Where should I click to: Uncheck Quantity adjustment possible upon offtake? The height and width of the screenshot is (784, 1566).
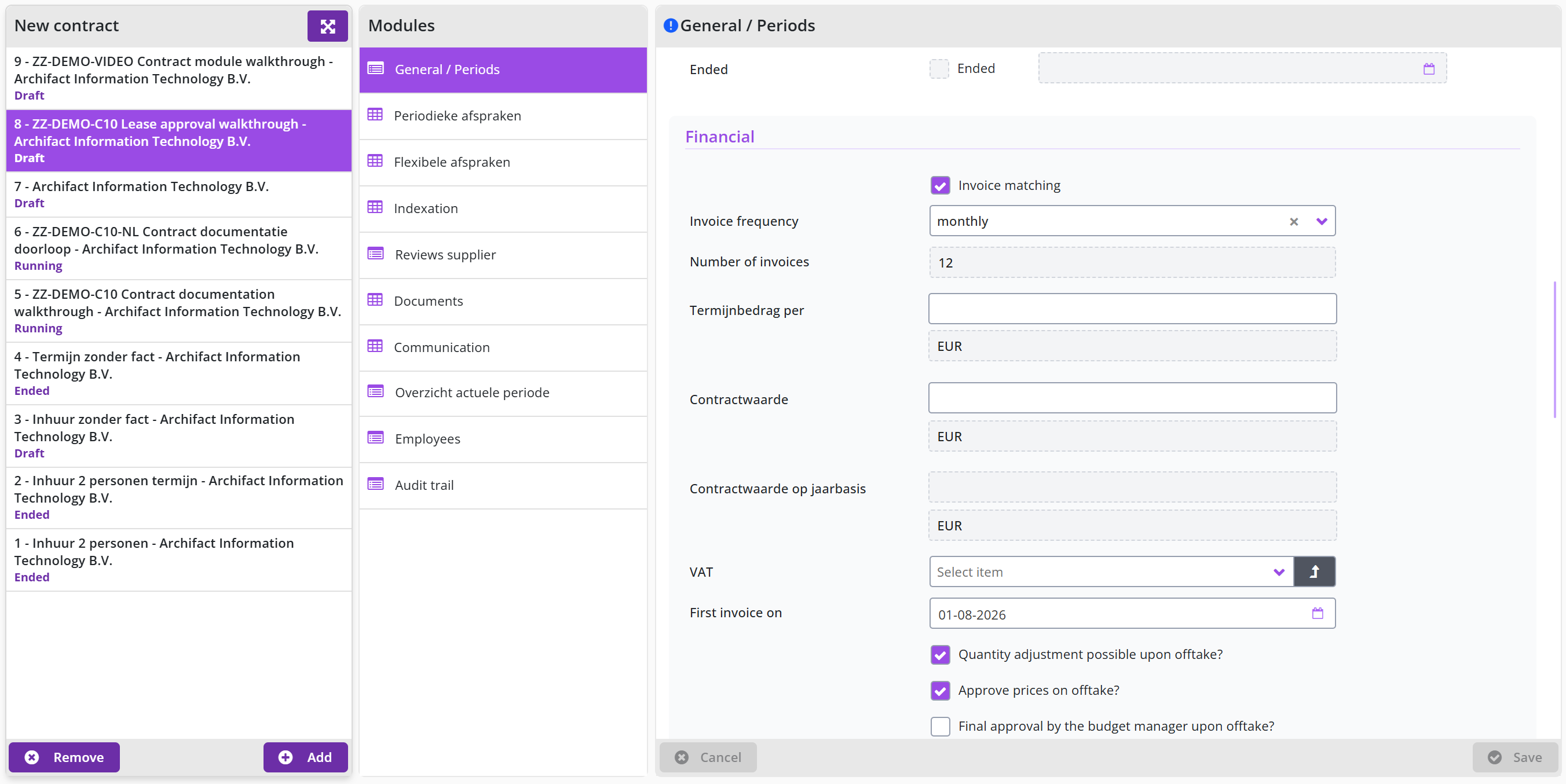(x=941, y=654)
